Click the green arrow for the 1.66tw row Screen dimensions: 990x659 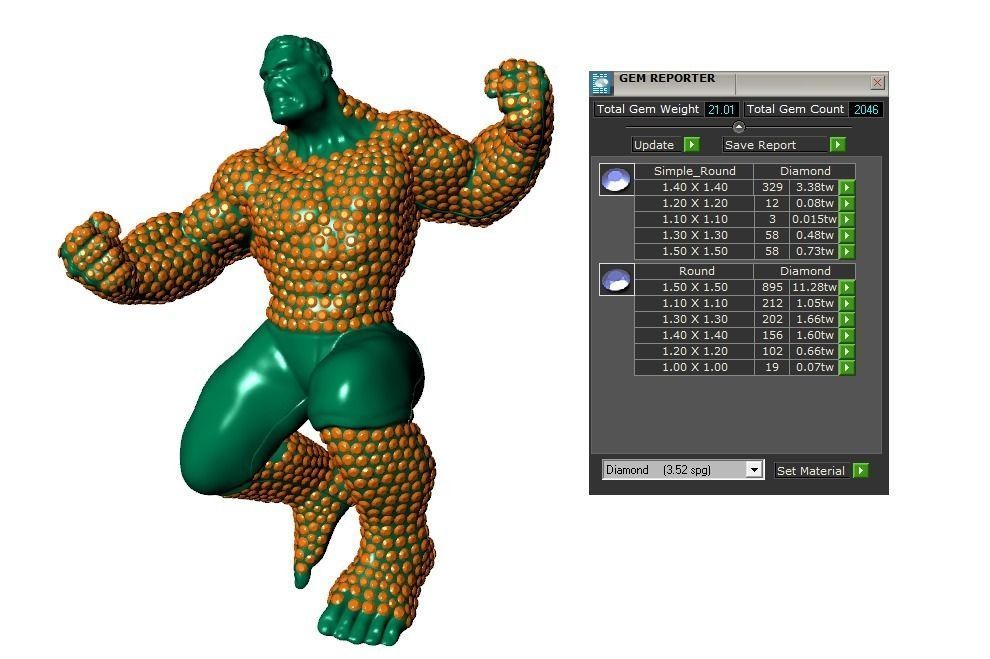(847, 319)
